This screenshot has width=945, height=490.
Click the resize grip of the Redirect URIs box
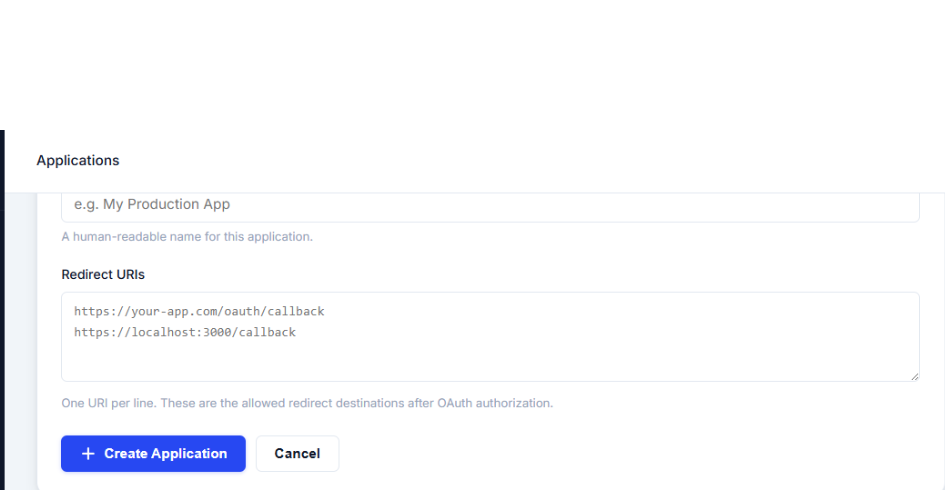click(914, 376)
